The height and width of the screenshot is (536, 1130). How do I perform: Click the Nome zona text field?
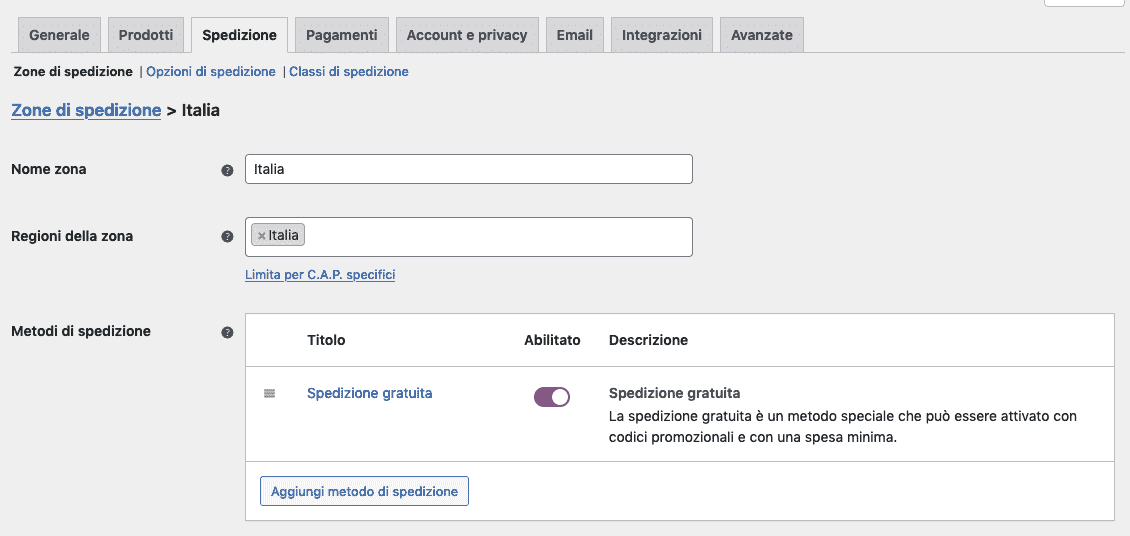468,169
